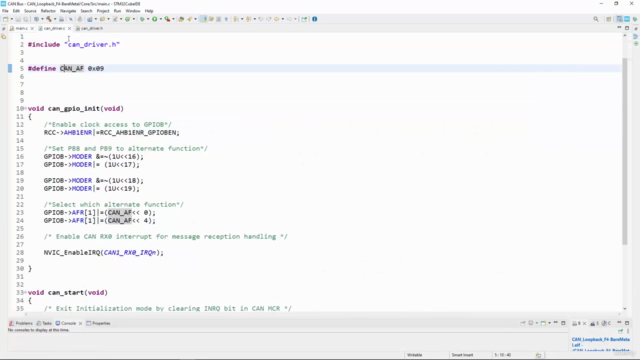Close the Console view tab

pos(80,323)
